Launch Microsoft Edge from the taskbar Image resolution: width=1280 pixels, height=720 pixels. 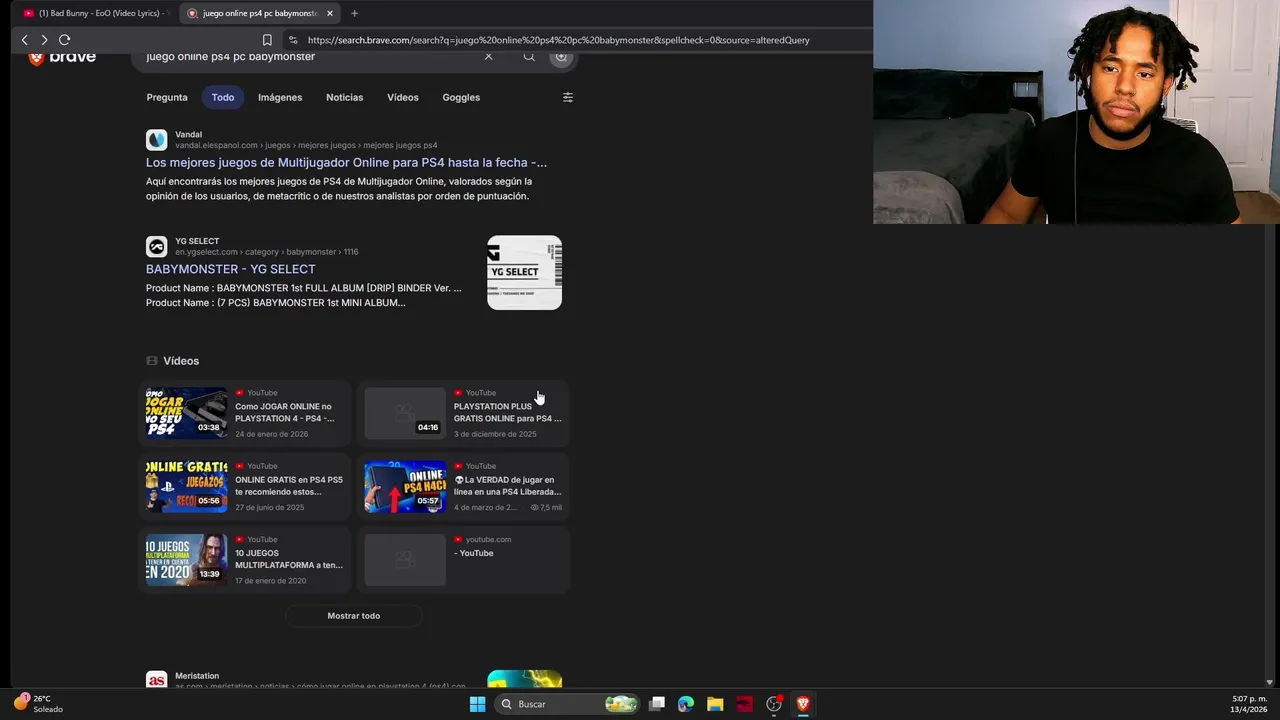click(x=686, y=704)
